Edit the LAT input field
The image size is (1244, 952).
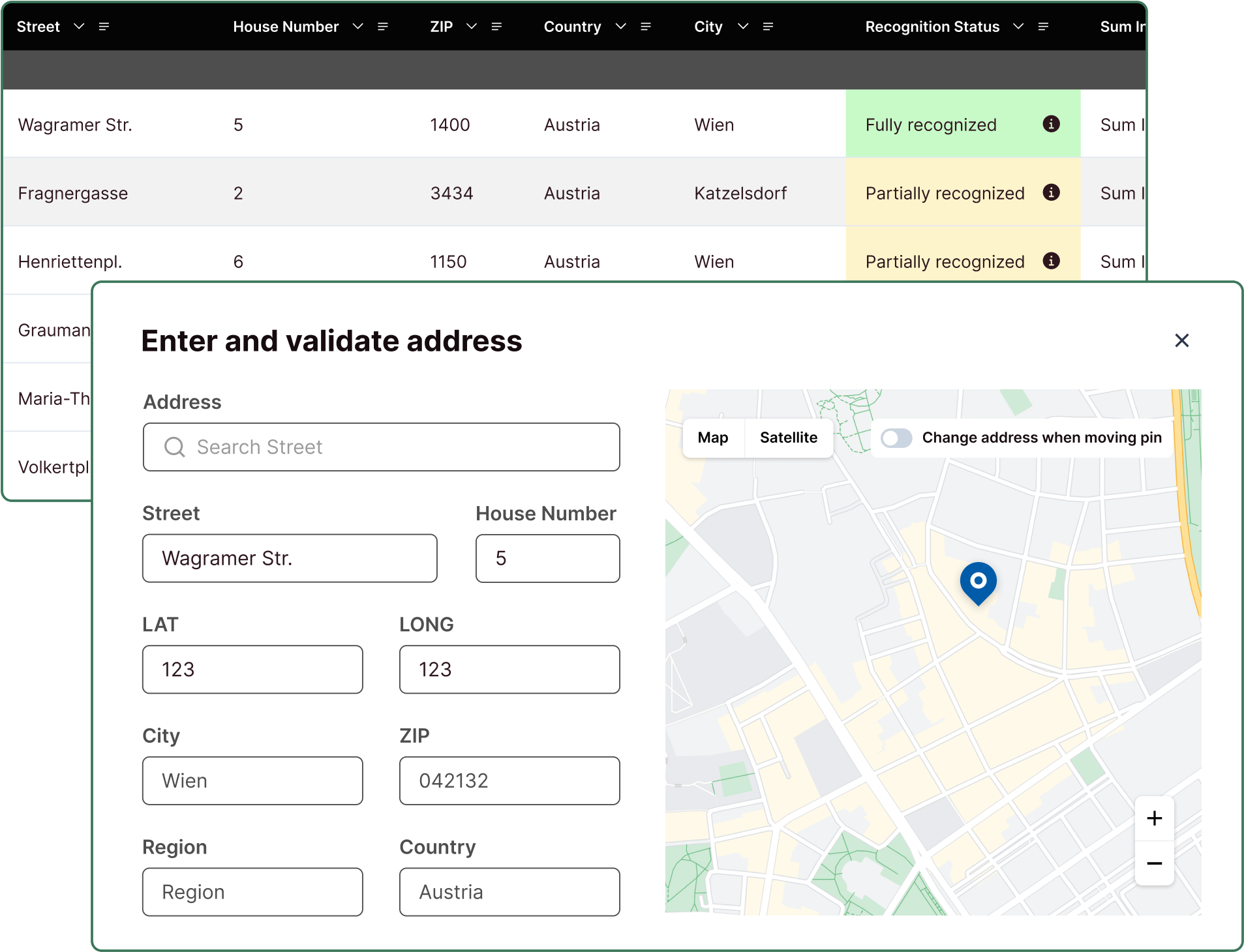pos(252,670)
